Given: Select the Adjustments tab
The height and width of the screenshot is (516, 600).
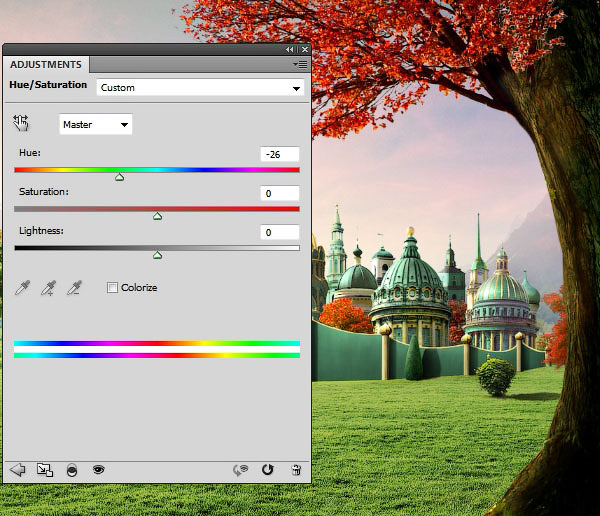Looking at the screenshot, I should pyautogui.click(x=45, y=64).
